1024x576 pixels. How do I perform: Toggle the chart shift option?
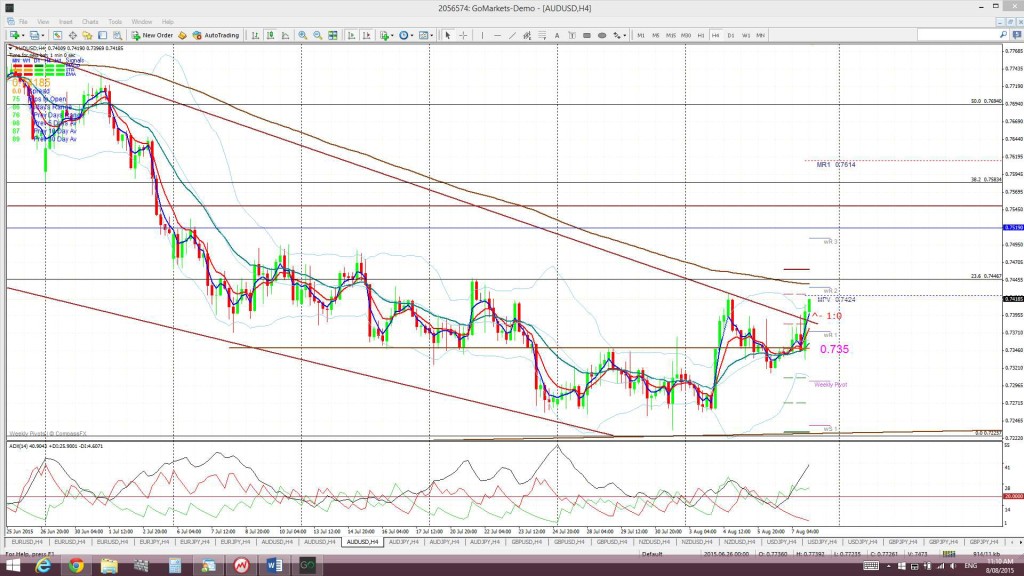coord(366,35)
